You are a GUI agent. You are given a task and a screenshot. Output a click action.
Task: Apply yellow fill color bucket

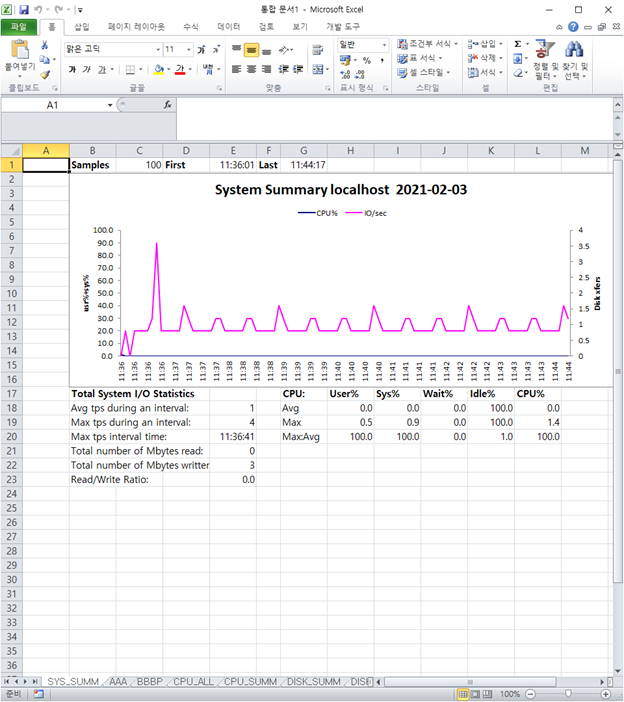point(159,69)
